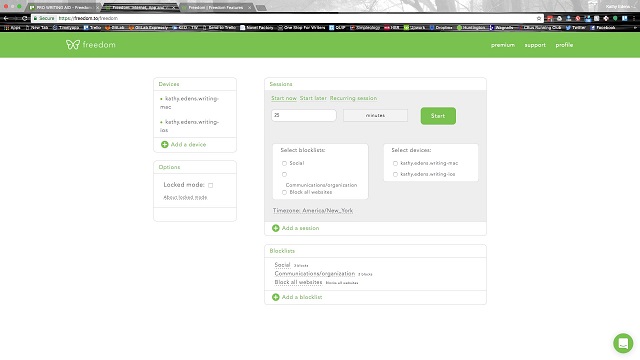
Task: Open the minutes unit dropdown
Action: coord(376,116)
